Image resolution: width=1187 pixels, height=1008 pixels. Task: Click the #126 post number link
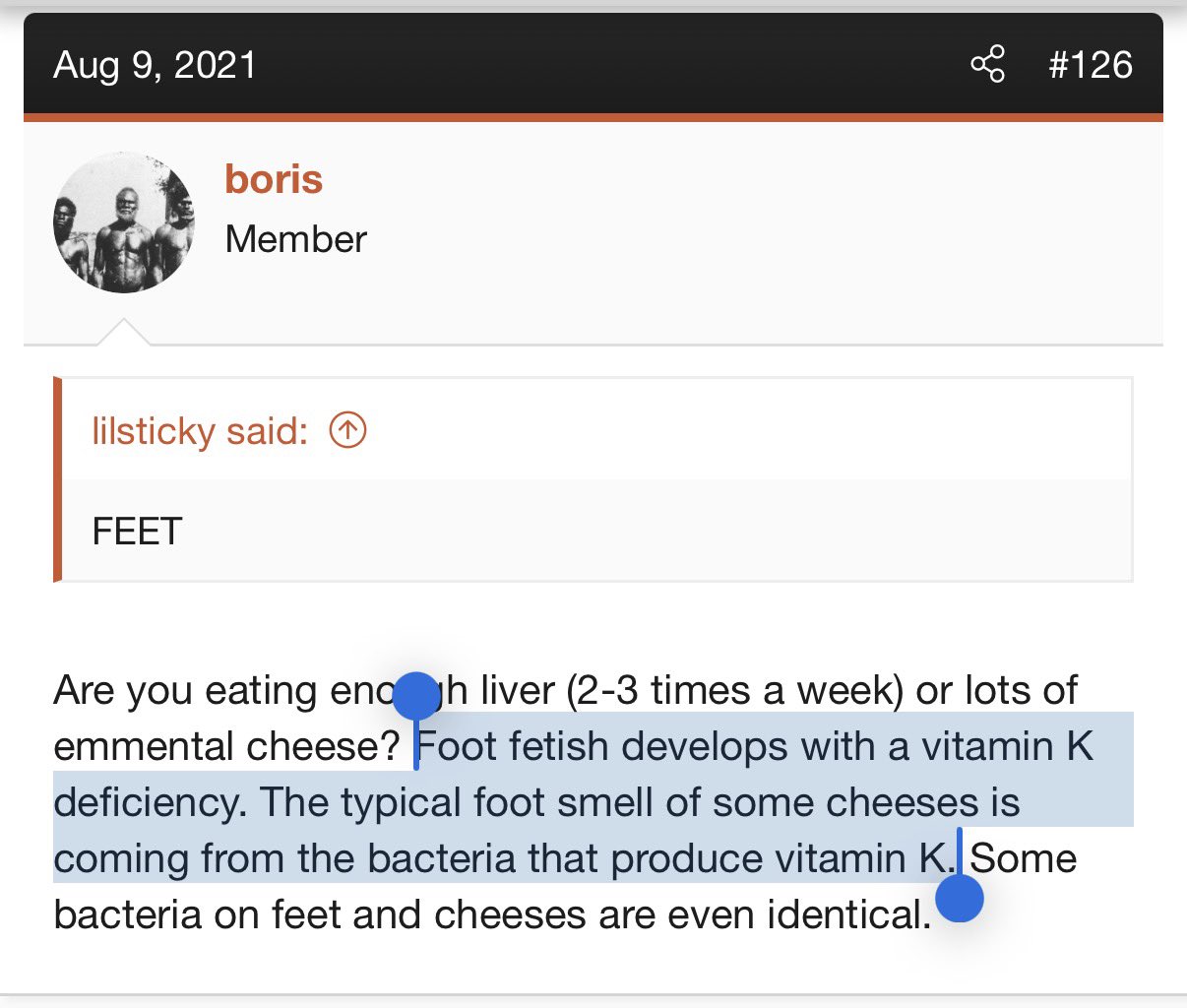click(1091, 65)
